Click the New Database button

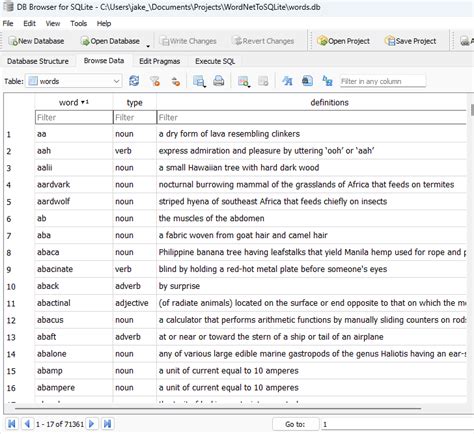[x=36, y=41]
